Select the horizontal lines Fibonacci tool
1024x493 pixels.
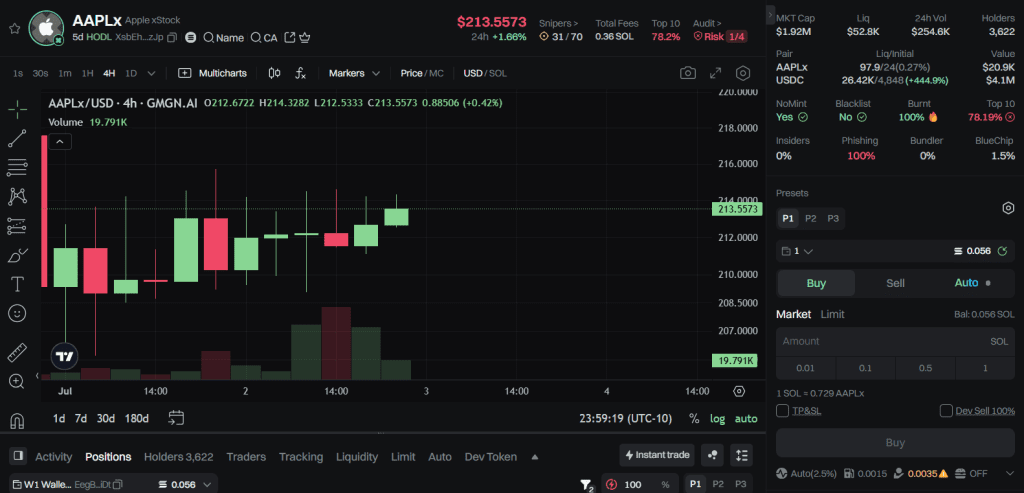click(x=17, y=168)
